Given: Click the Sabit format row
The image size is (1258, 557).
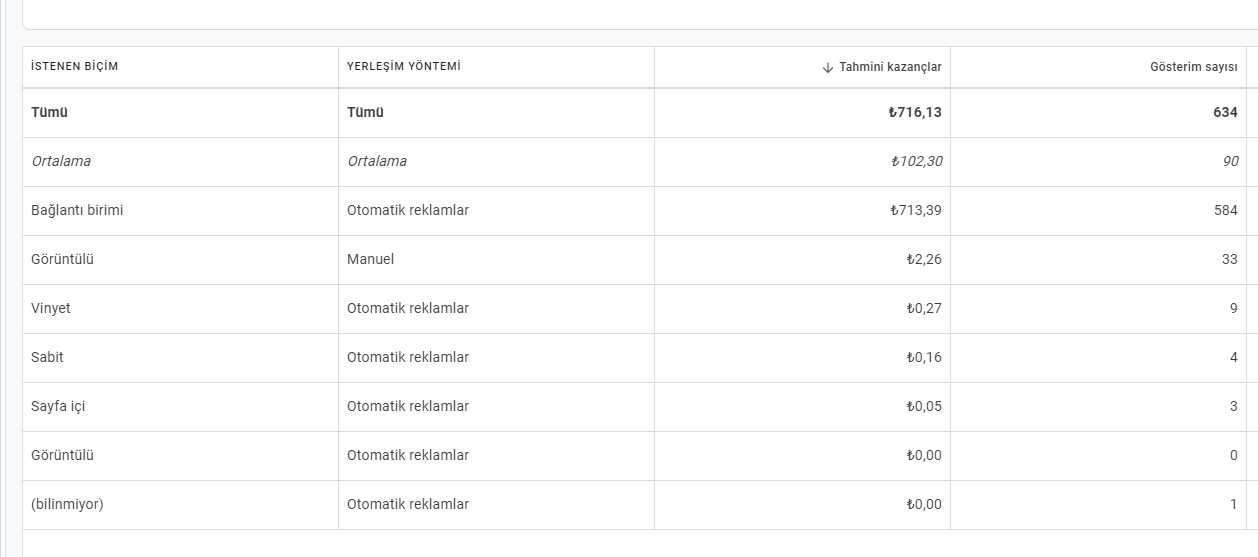Looking at the screenshot, I should tap(639, 358).
